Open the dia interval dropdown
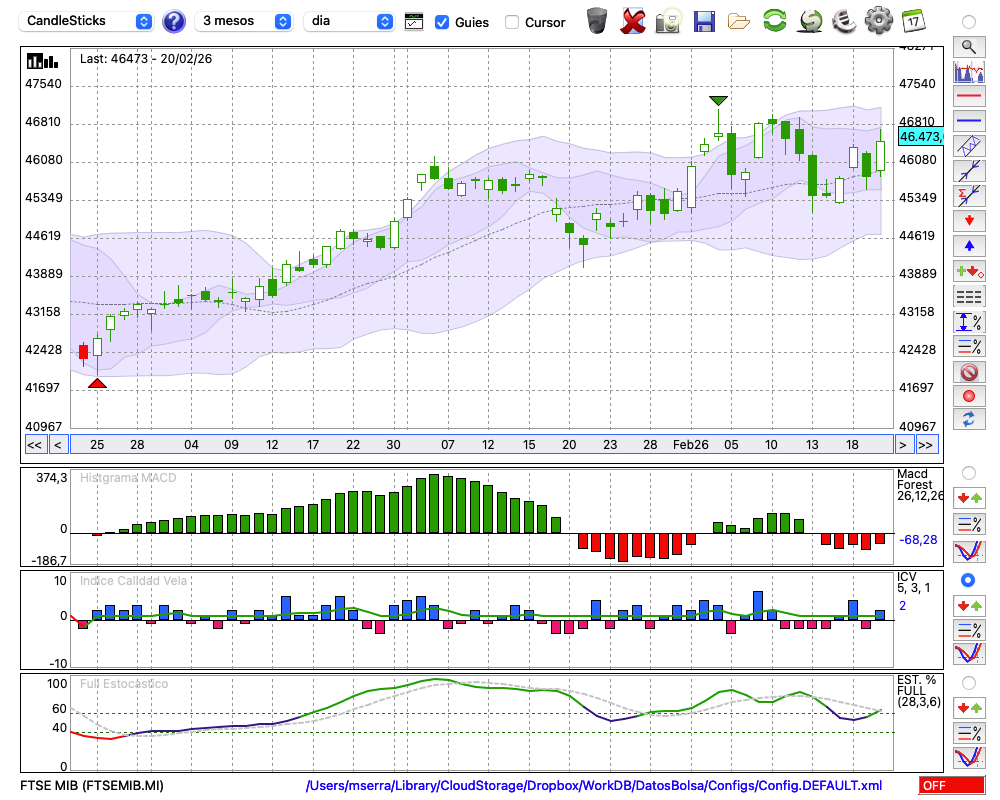Image resolution: width=1000 pixels, height=800 pixels. coord(348,21)
